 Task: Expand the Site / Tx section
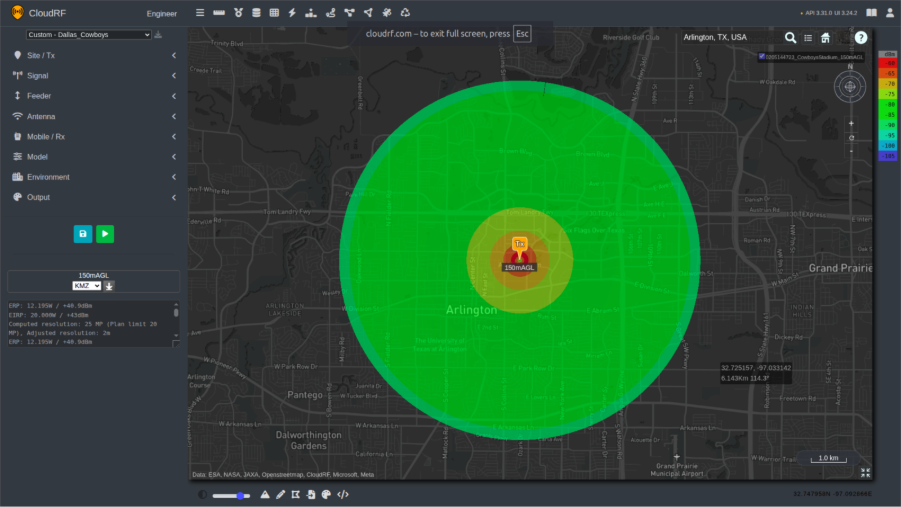[x=94, y=55]
